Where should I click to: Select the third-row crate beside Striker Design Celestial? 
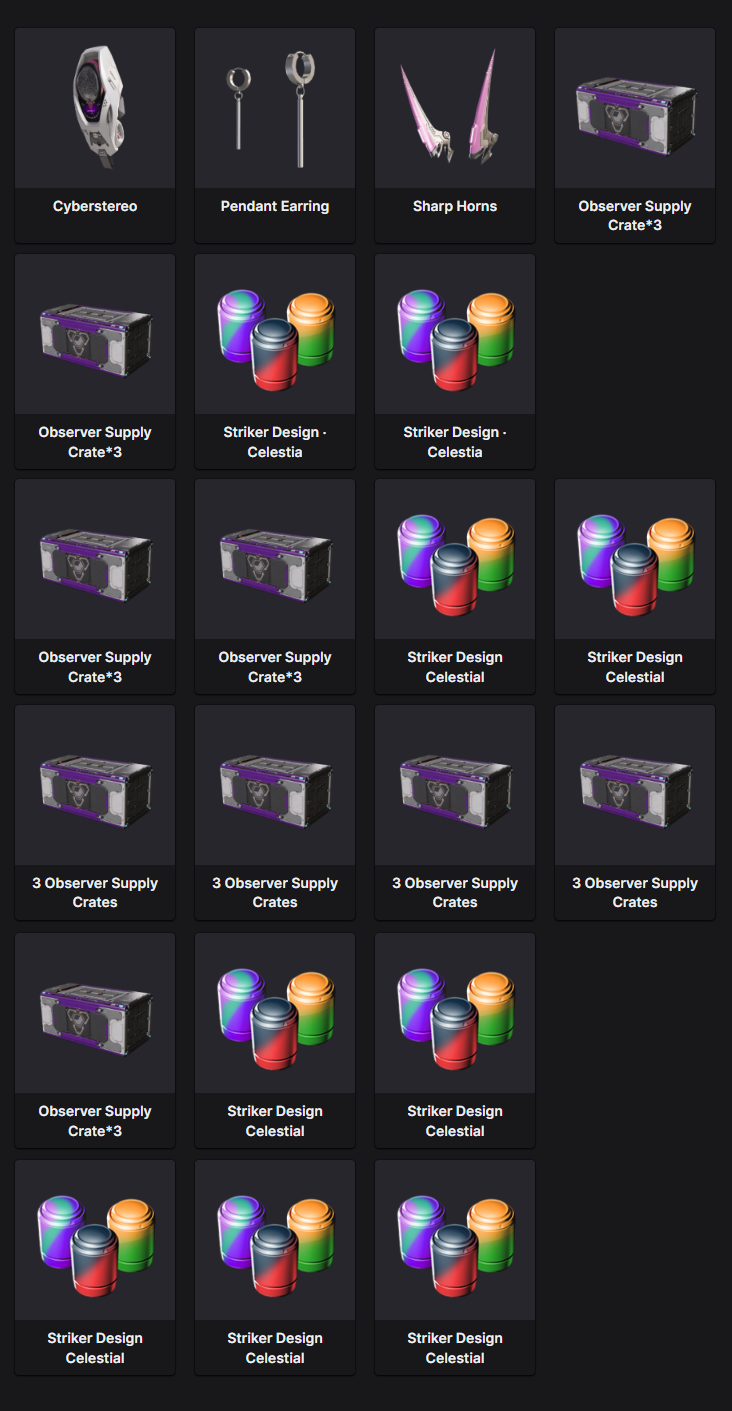point(275,586)
